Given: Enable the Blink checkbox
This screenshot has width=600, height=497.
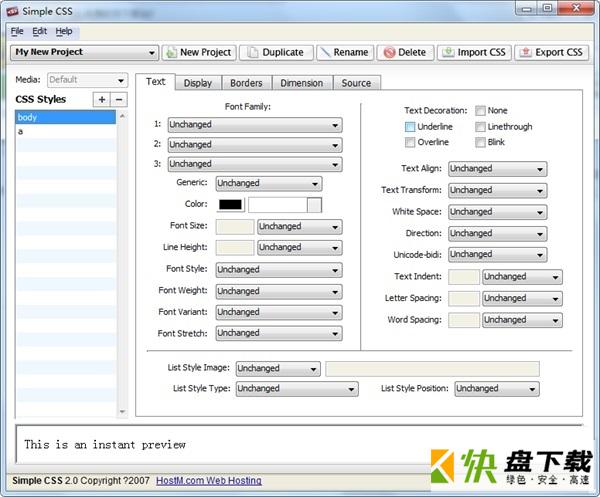Looking at the screenshot, I should click(x=480, y=142).
